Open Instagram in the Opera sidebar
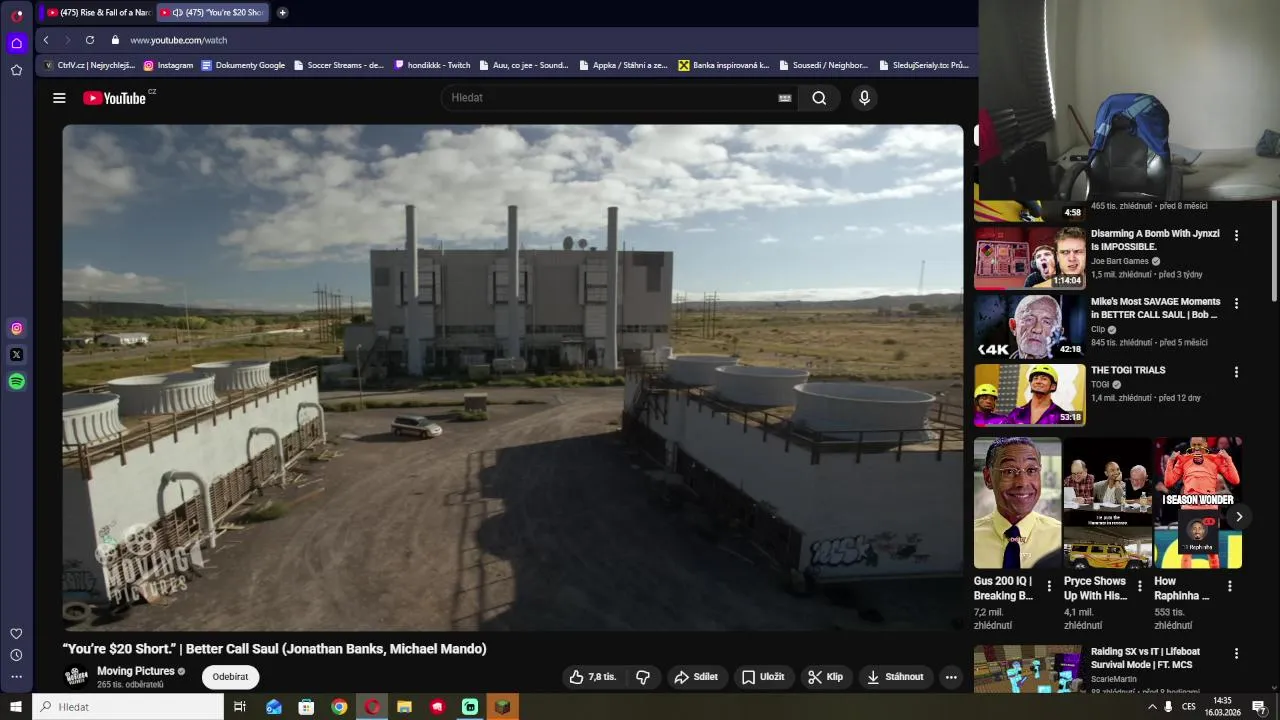 pyautogui.click(x=16, y=328)
